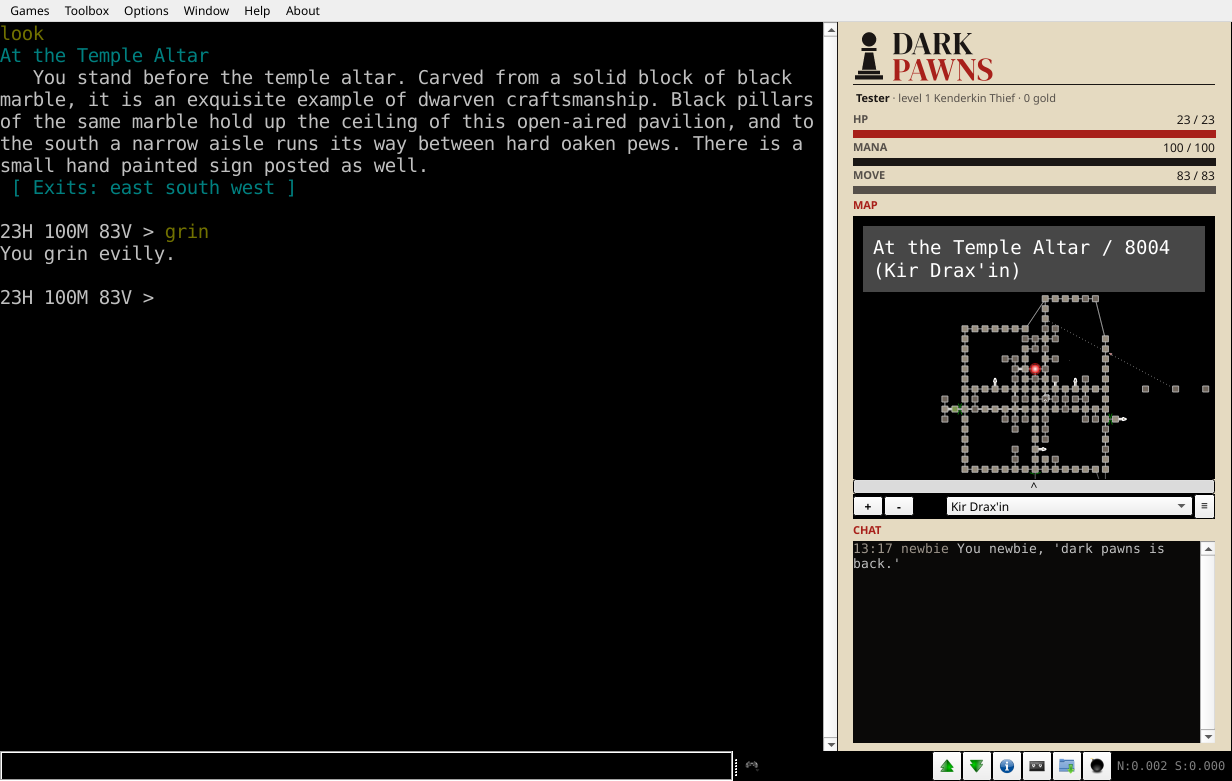Click the green up arrow toolbar icon
The width and height of the screenshot is (1232, 781).
(947, 766)
